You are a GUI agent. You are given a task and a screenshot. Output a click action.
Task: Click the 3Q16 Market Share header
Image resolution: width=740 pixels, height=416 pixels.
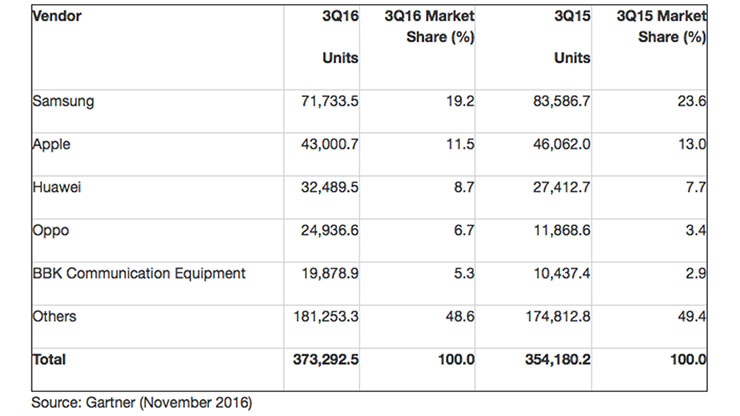[430, 28]
